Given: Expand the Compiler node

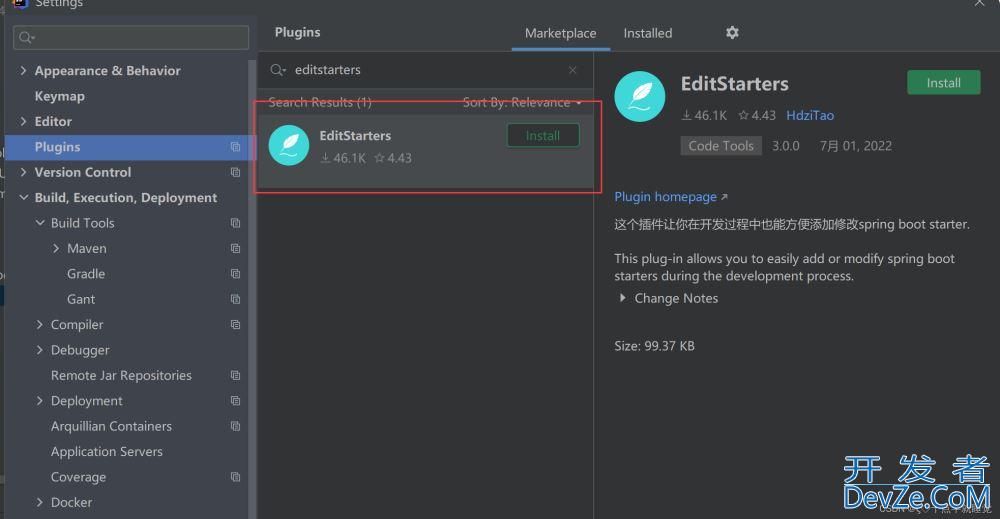Looking at the screenshot, I should coord(40,325).
